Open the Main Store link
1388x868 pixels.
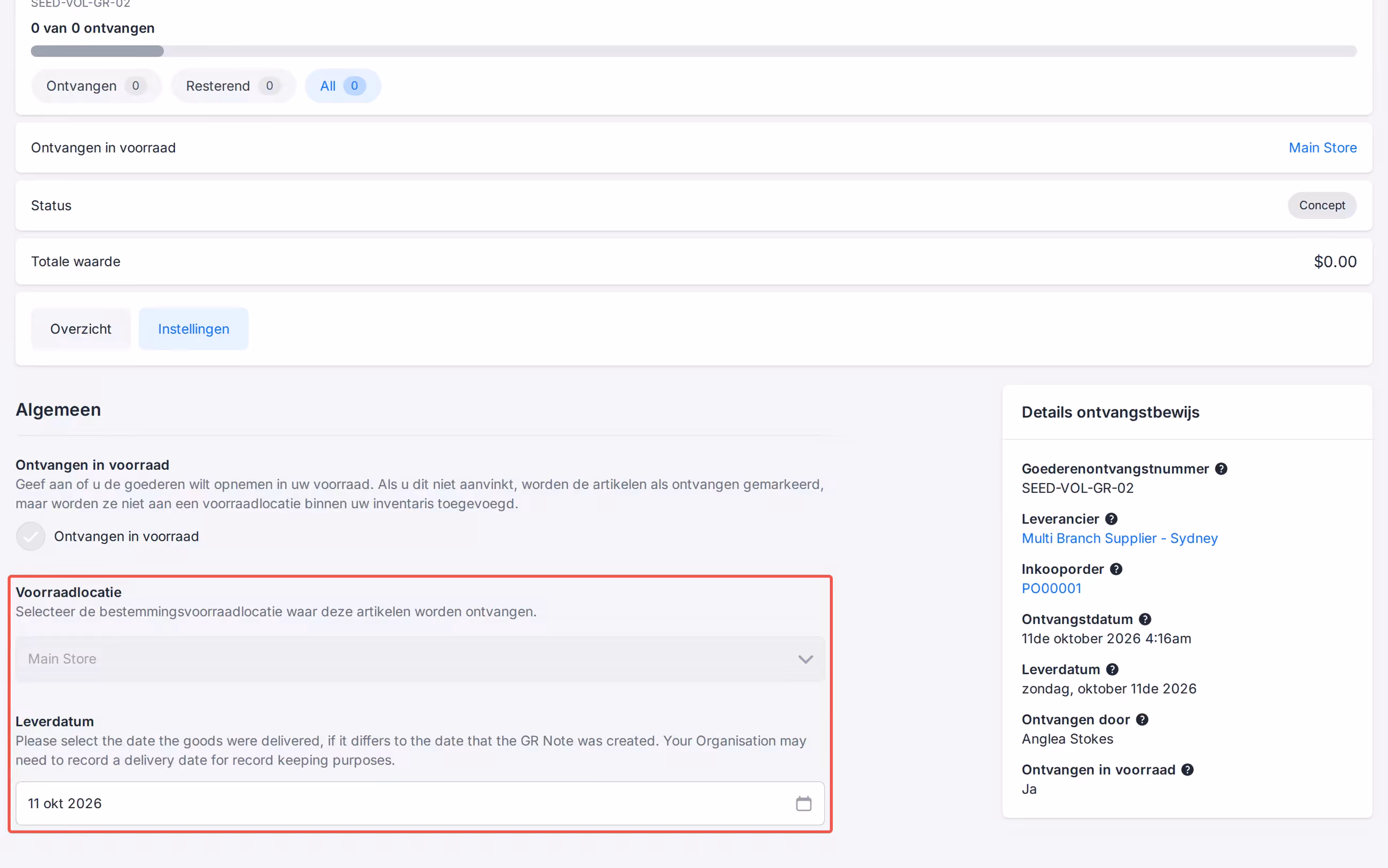(x=1322, y=147)
